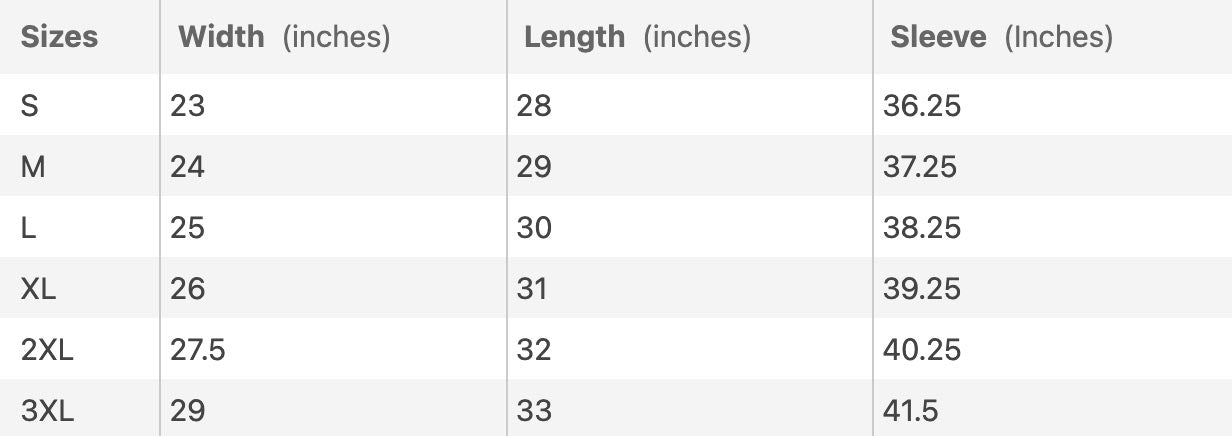
Task: Click the Width (inches) column header
Action: pos(284,37)
